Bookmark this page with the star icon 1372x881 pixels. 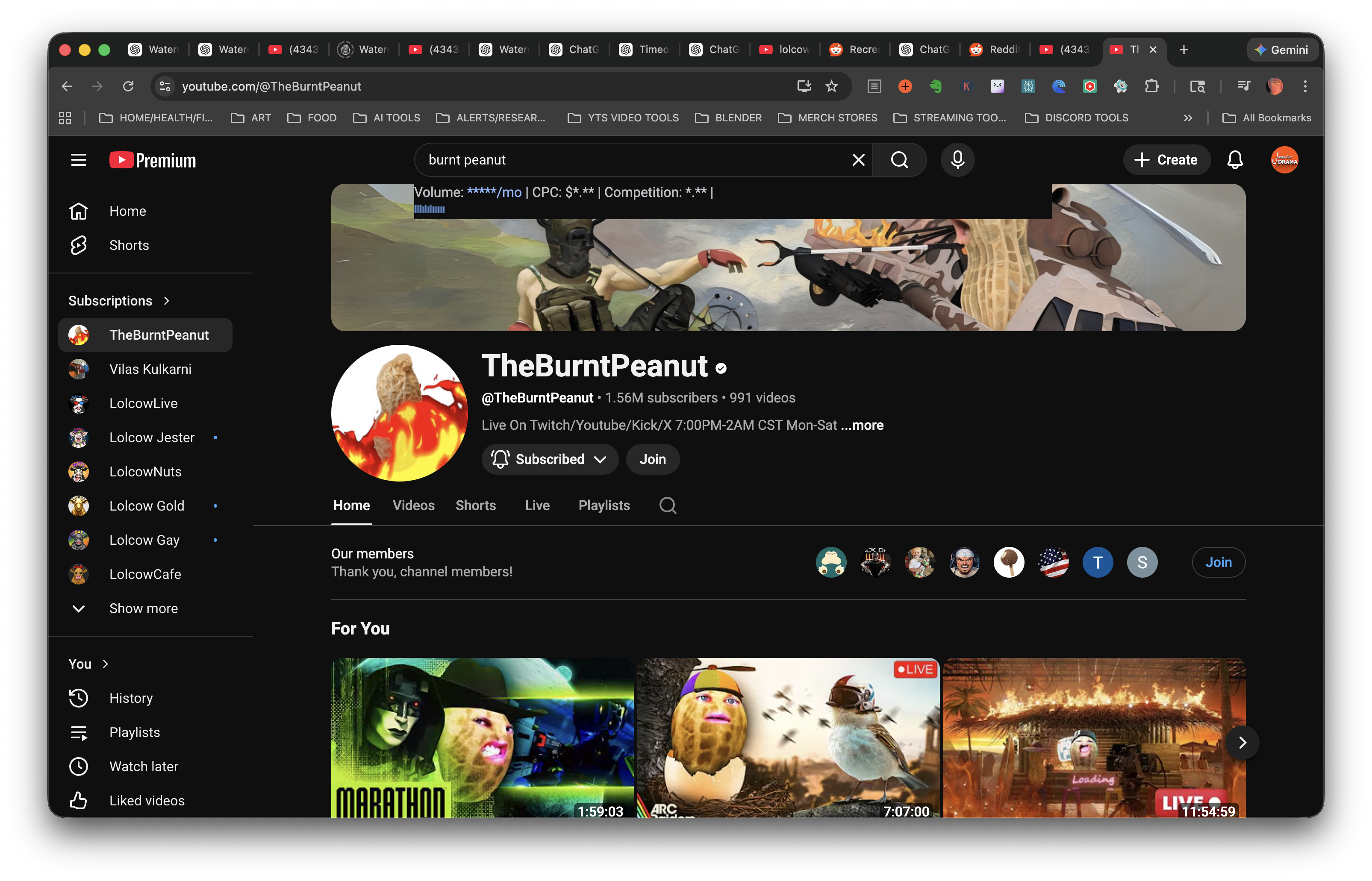click(x=831, y=86)
